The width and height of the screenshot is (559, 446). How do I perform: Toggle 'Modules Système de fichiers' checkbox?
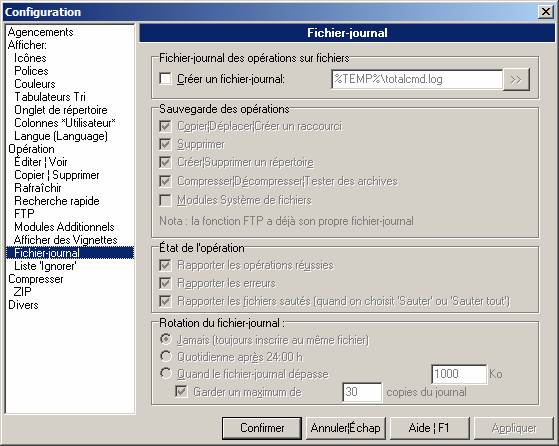(165, 200)
